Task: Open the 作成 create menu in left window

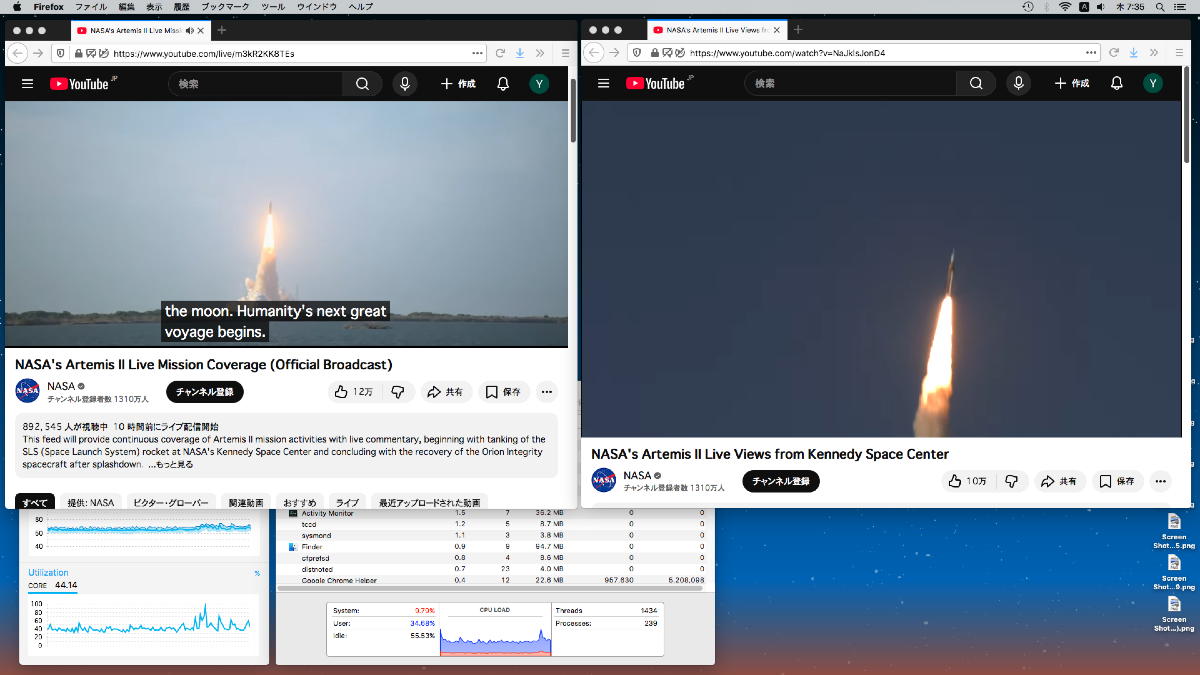Action: [458, 84]
